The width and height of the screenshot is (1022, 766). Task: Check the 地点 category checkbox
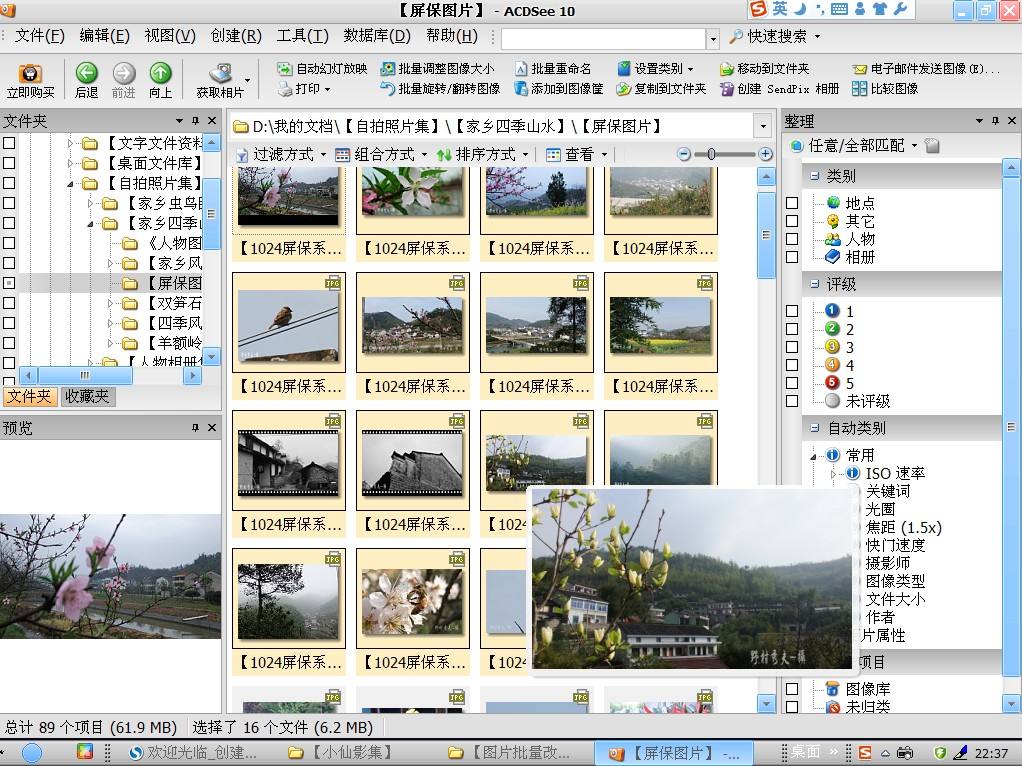tap(792, 203)
